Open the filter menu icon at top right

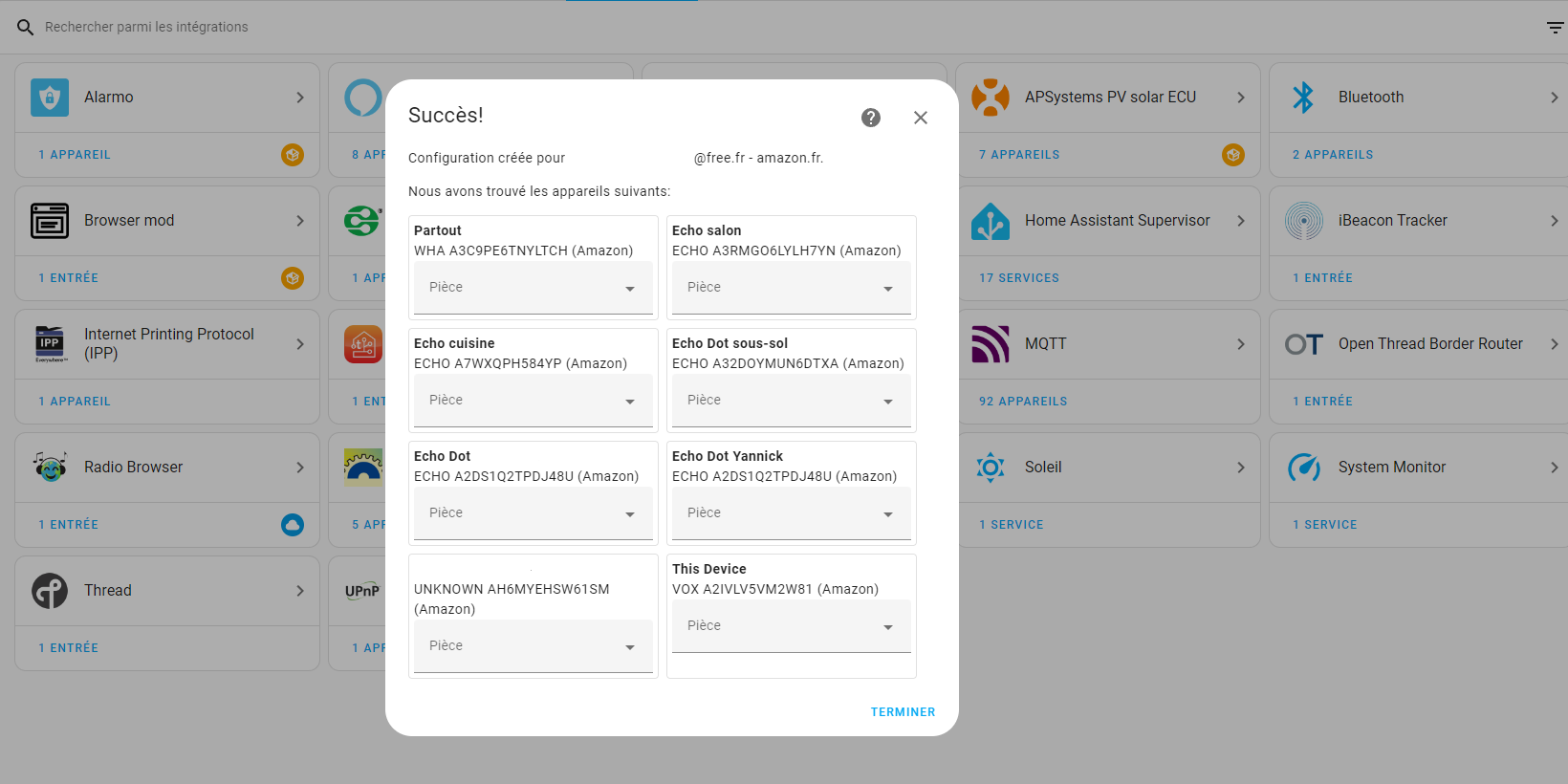[x=1556, y=27]
